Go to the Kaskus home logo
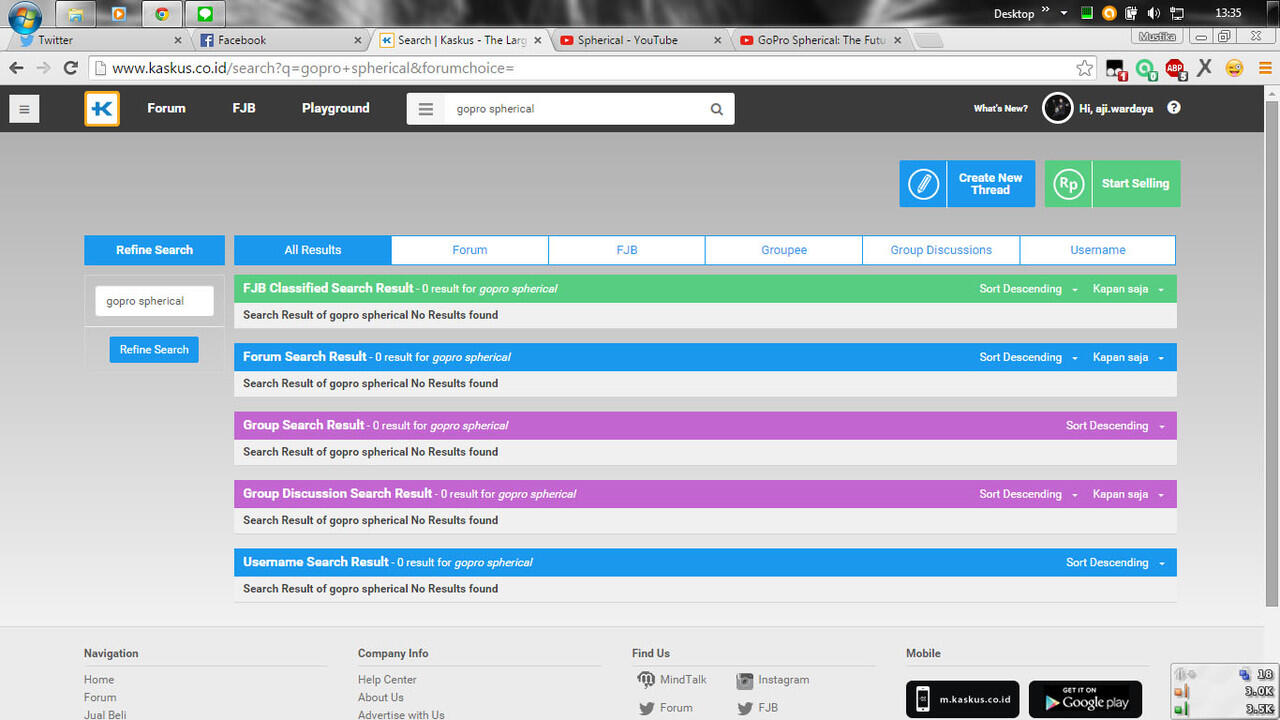Viewport: 1280px width, 720px height. point(102,108)
